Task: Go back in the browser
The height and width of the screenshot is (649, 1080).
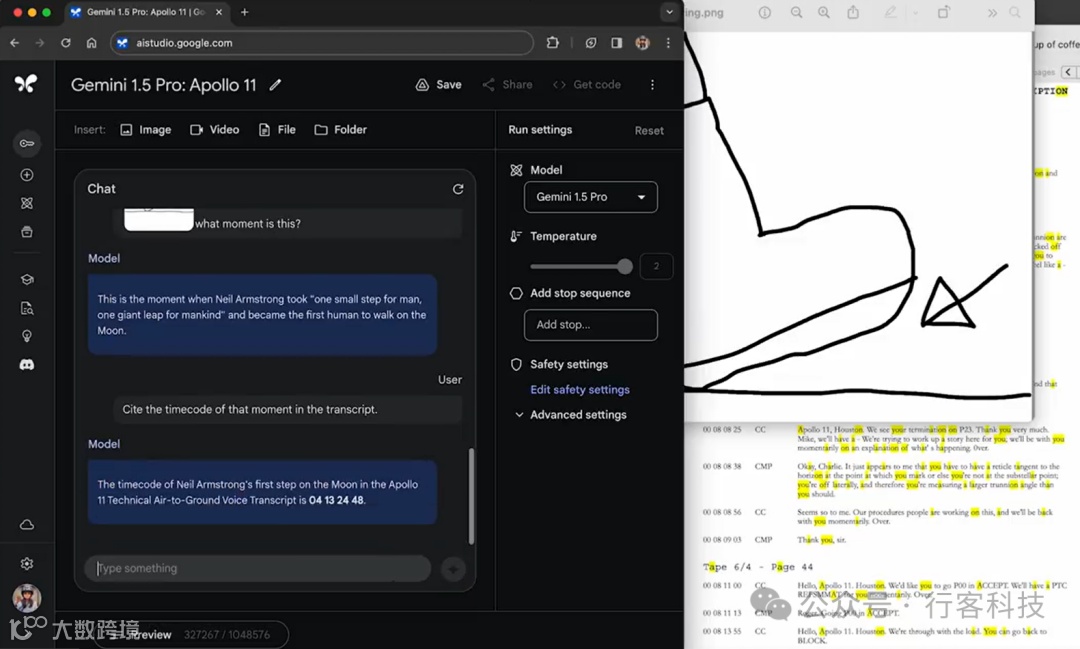Action: (x=14, y=43)
